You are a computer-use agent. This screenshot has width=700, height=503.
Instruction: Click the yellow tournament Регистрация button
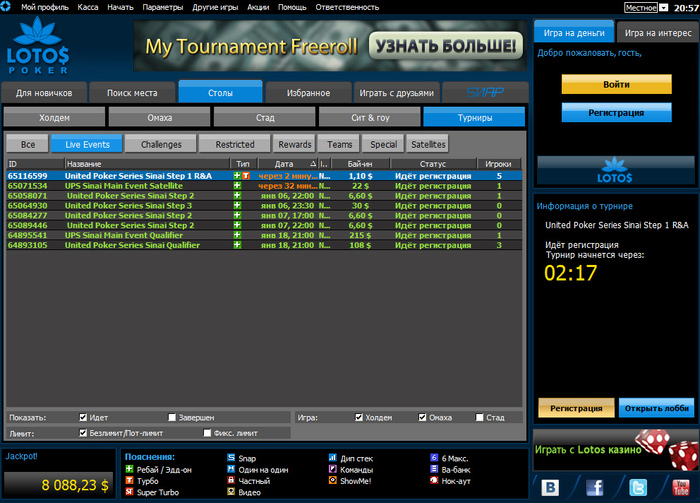tap(576, 408)
